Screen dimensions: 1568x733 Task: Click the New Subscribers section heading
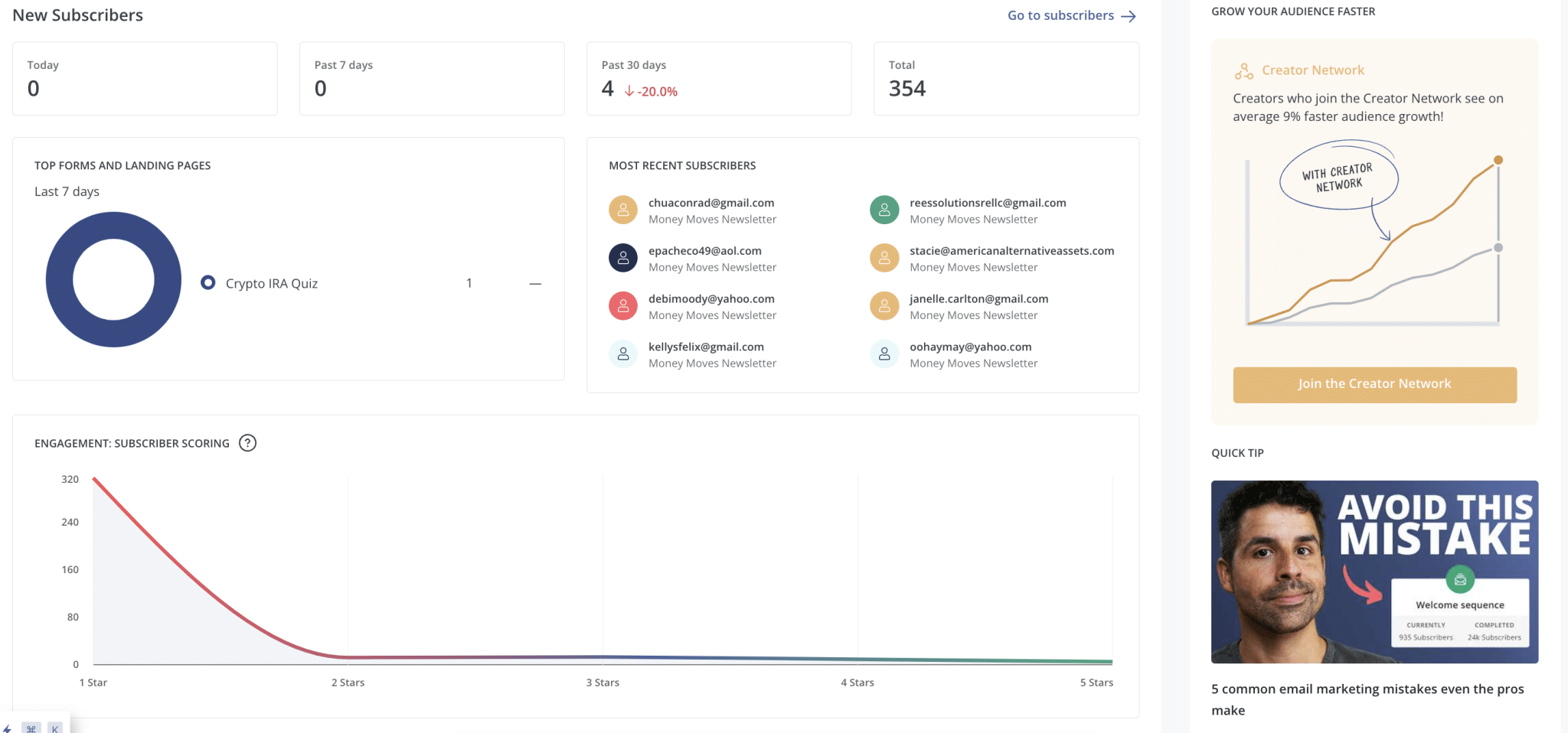[x=77, y=15]
